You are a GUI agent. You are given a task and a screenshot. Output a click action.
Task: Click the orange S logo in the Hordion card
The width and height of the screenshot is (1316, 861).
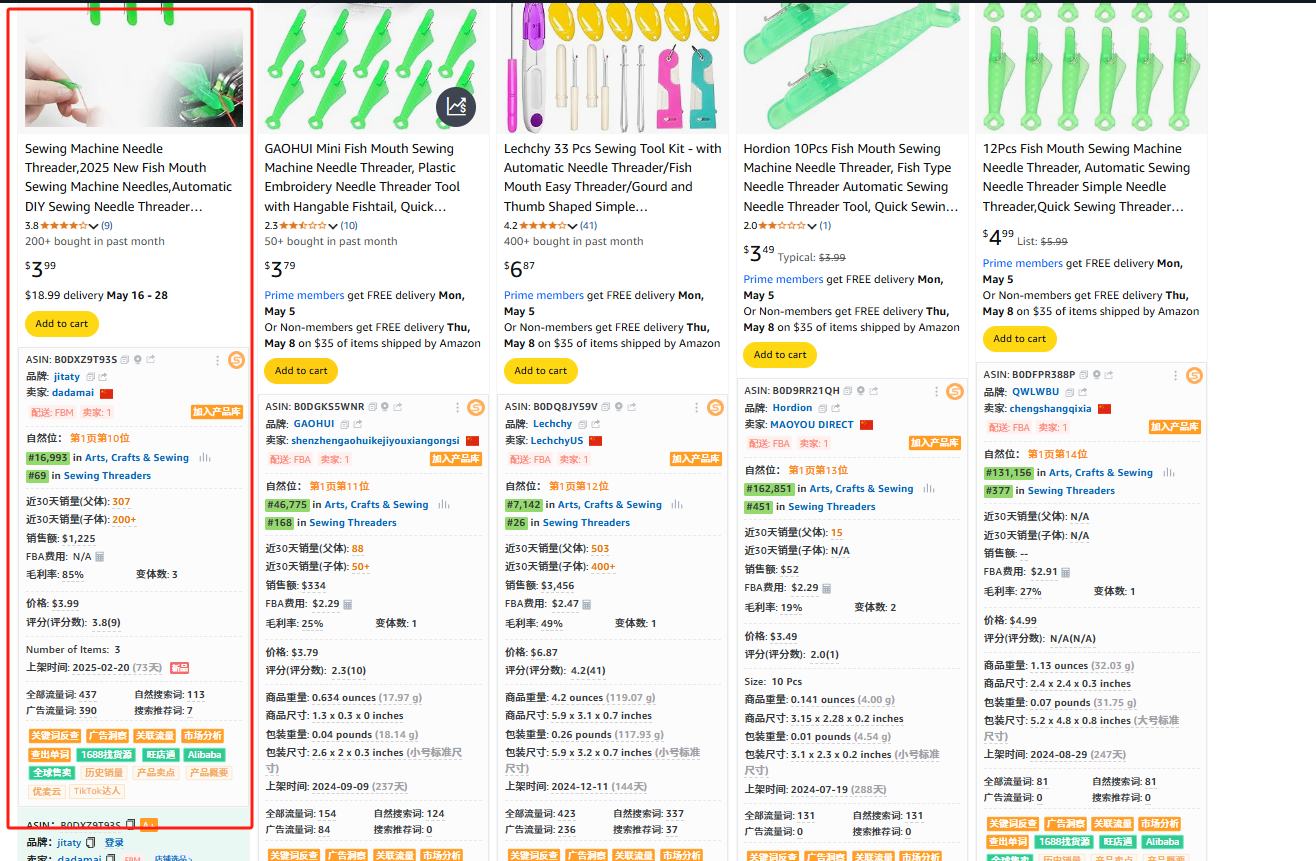pyautogui.click(x=954, y=391)
